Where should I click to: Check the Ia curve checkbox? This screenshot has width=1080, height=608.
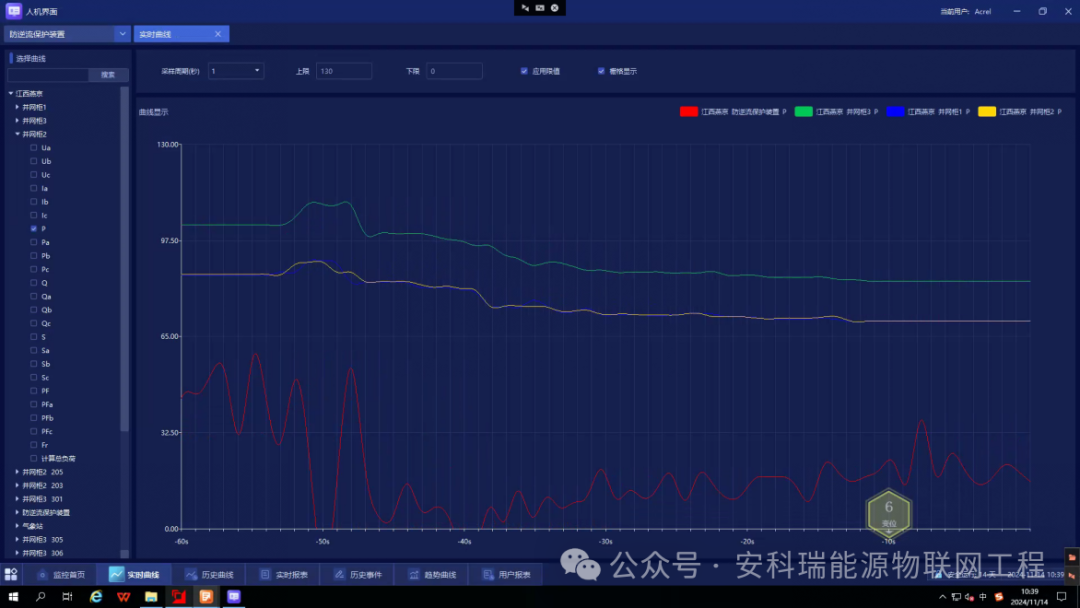[x=34, y=188]
